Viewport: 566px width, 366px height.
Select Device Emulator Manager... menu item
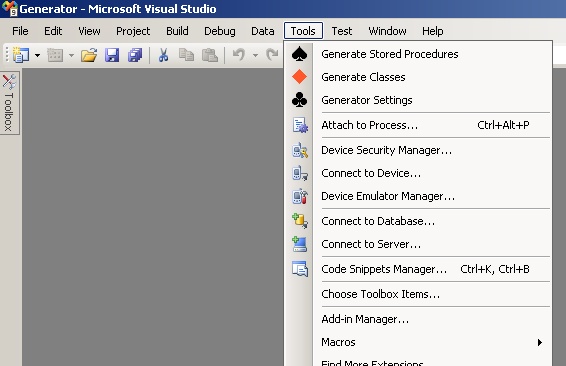pyautogui.click(x=418, y=196)
